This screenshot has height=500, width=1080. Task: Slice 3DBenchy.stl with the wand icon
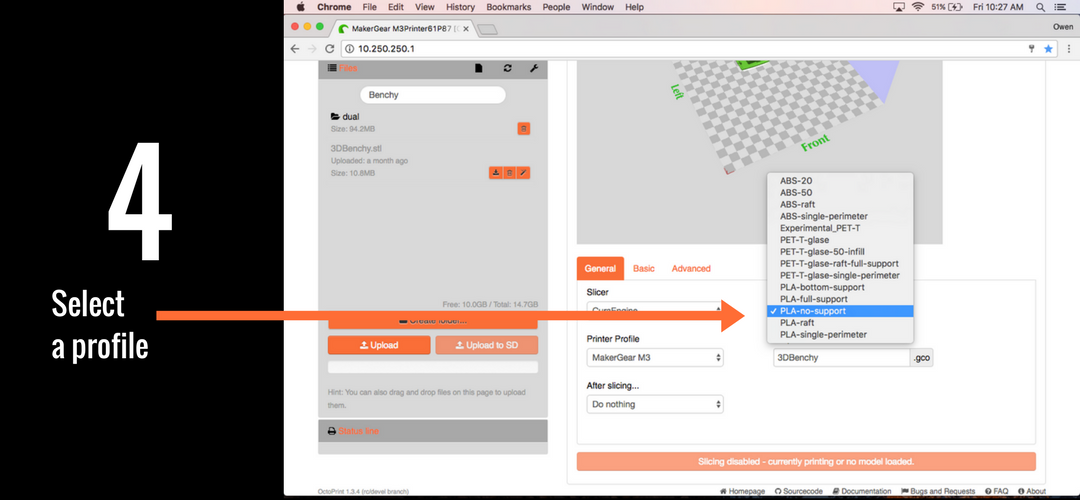pos(523,173)
